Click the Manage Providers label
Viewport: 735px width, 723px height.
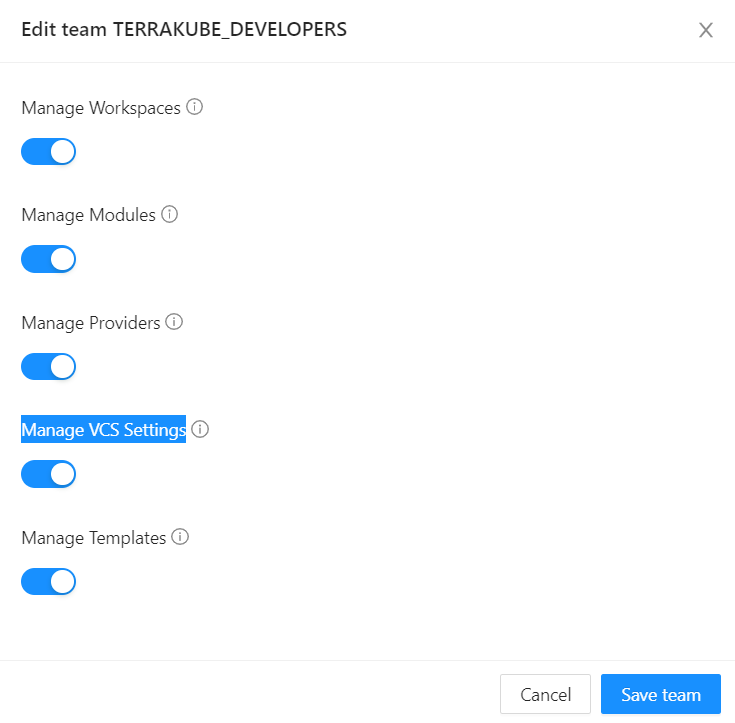pyautogui.click(x=91, y=323)
